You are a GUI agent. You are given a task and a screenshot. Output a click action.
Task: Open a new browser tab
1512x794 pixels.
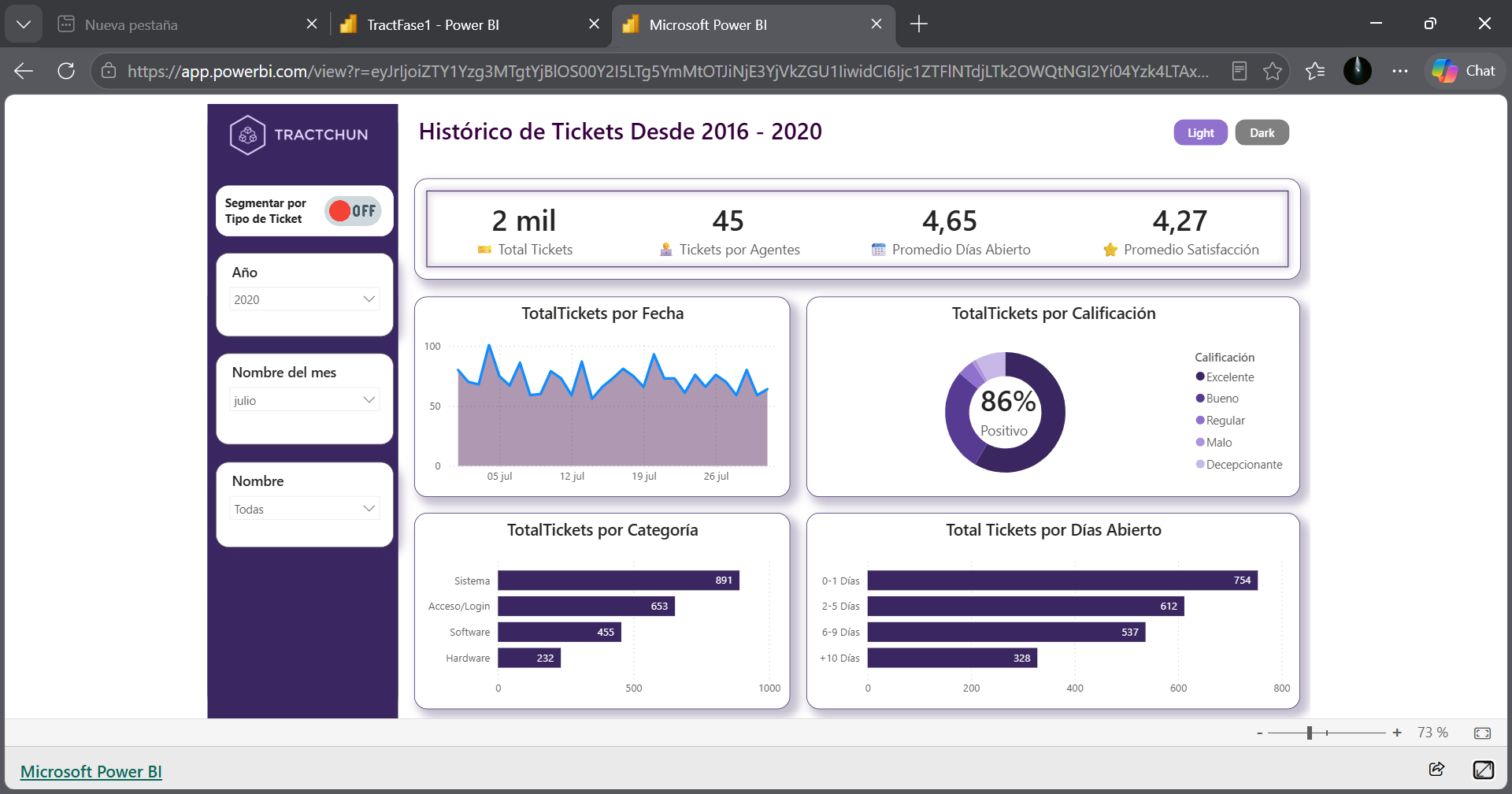point(918,24)
